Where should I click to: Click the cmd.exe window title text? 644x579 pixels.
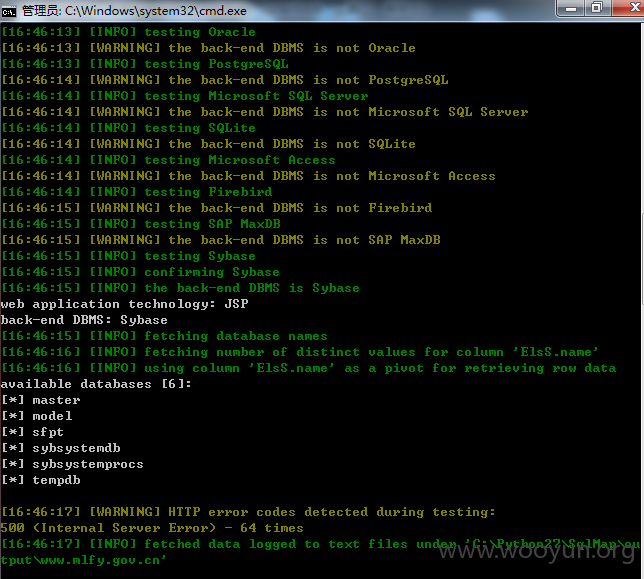(134, 11)
